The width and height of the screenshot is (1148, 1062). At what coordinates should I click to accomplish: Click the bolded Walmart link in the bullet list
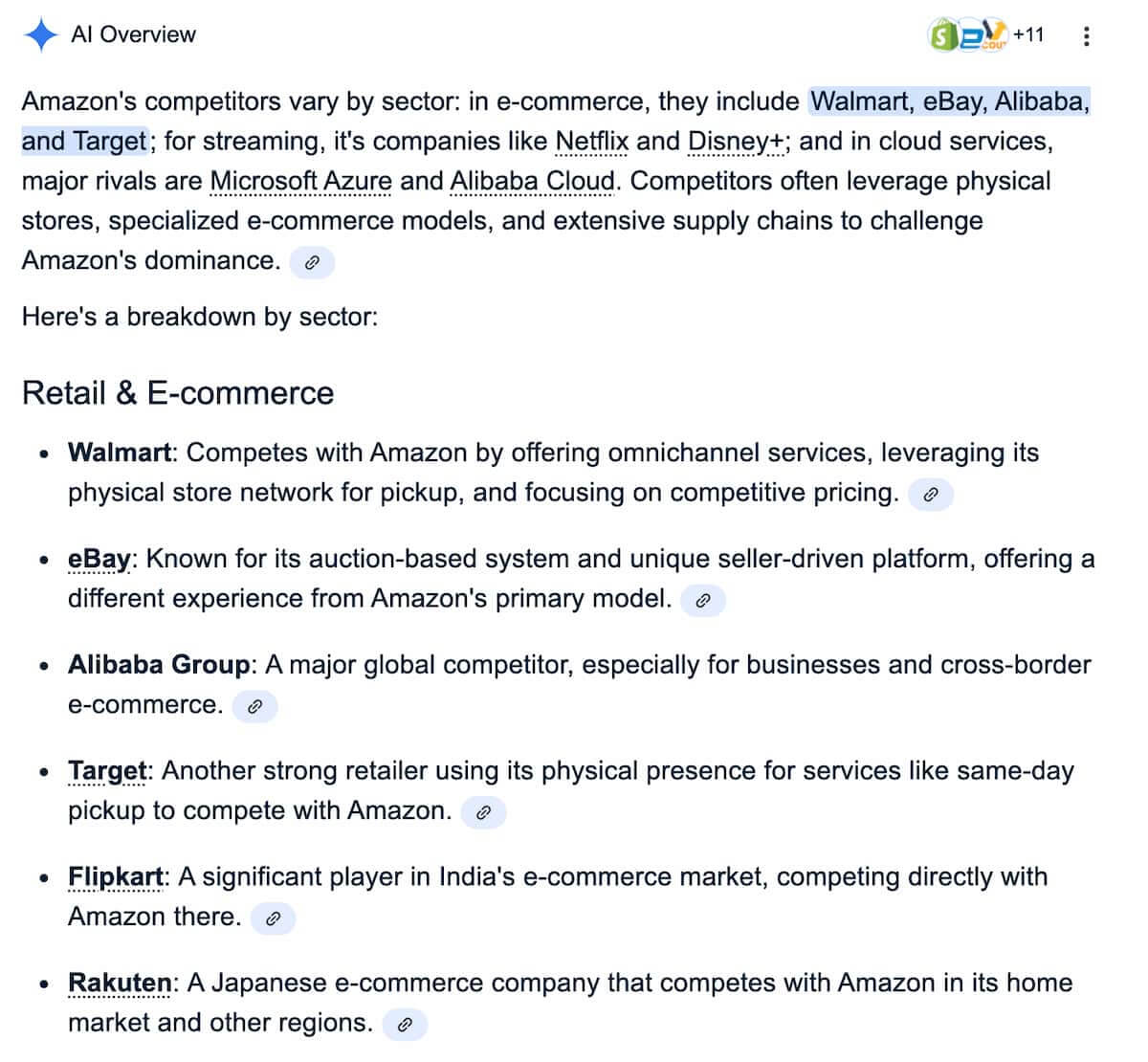coord(119,453)
